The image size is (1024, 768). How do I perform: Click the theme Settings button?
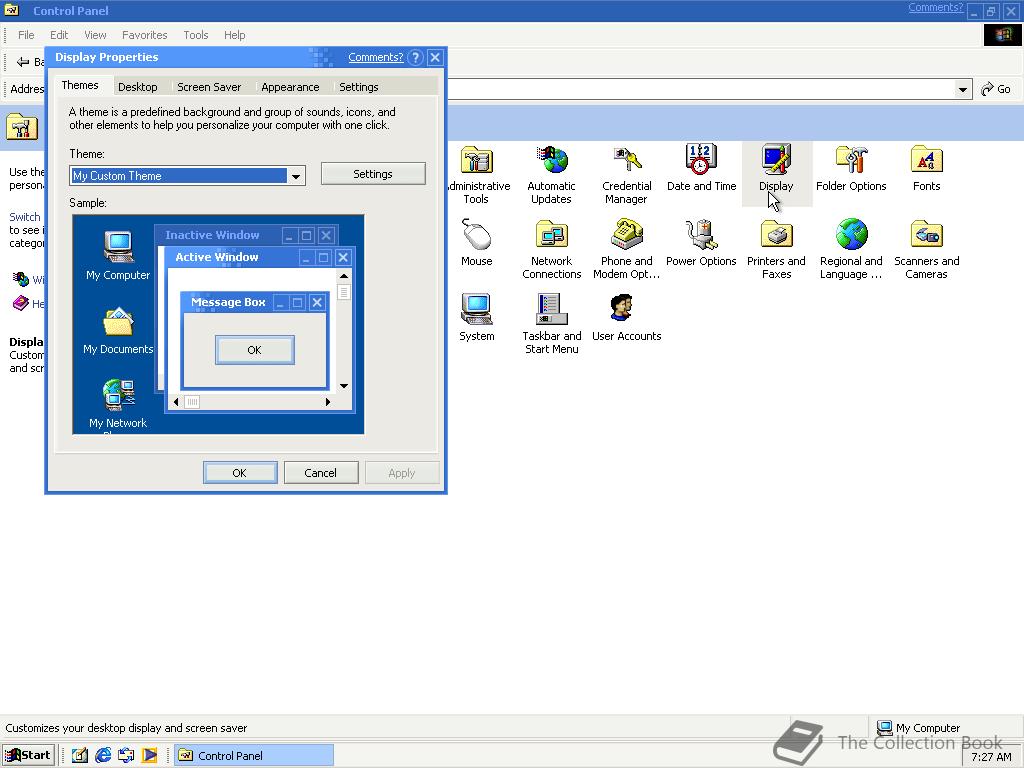373,174
